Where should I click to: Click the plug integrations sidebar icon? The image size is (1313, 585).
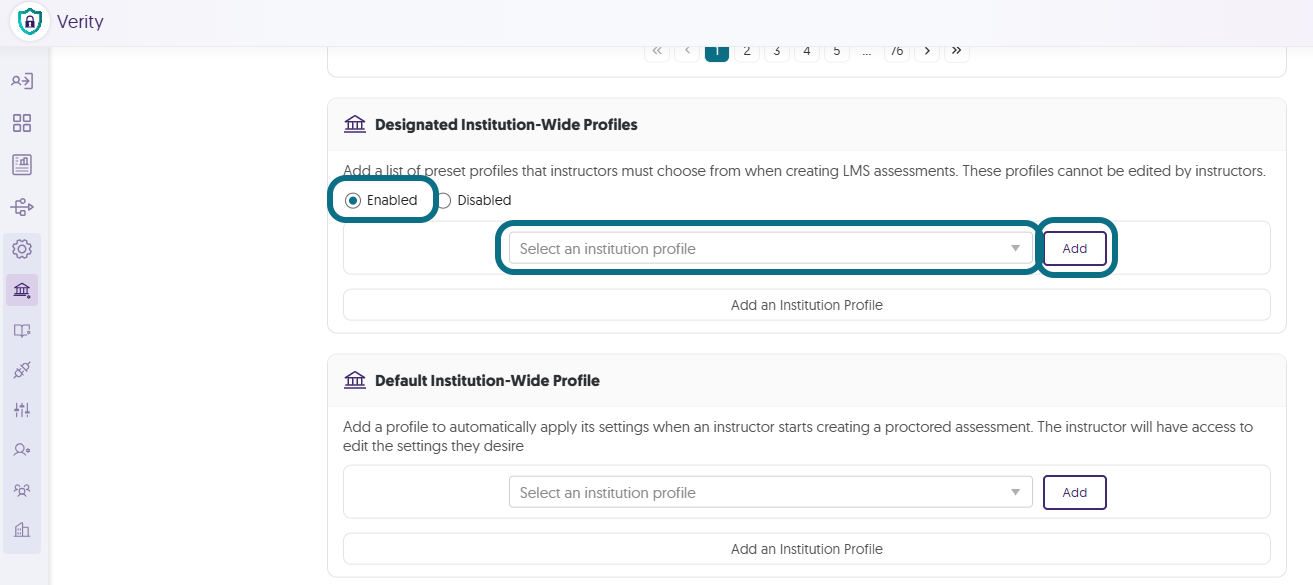pyautogui.click(x=22, y=370)
